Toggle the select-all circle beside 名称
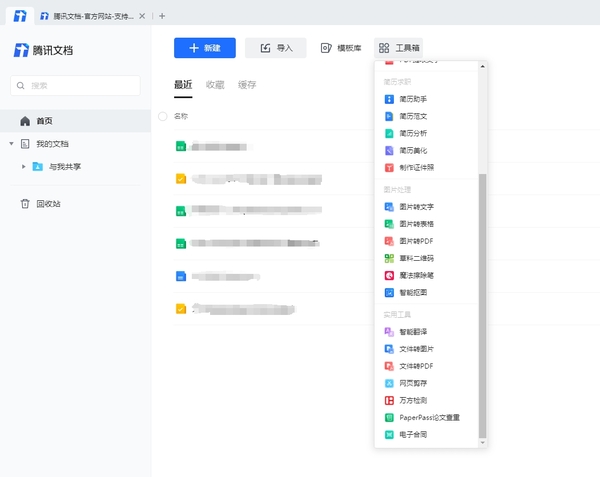Screen dimensions: 600x477 (163, 116)
